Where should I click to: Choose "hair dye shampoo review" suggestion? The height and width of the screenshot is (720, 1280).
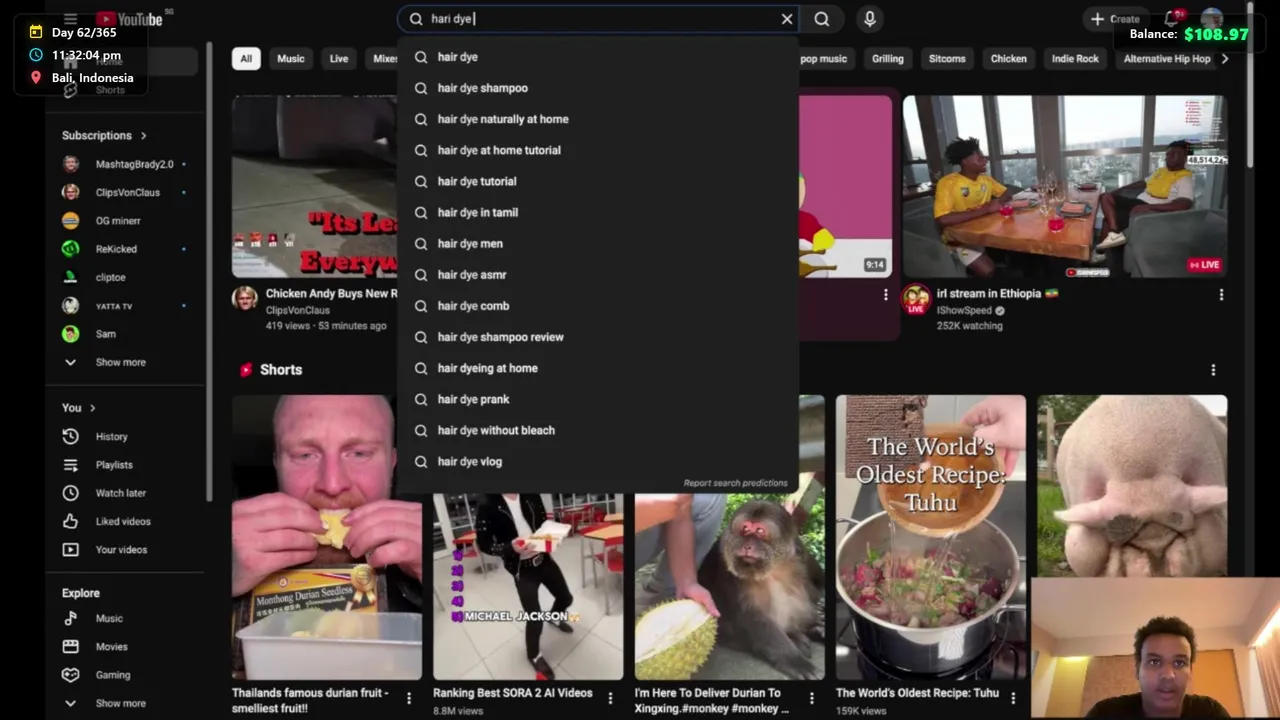coord(598,337)
